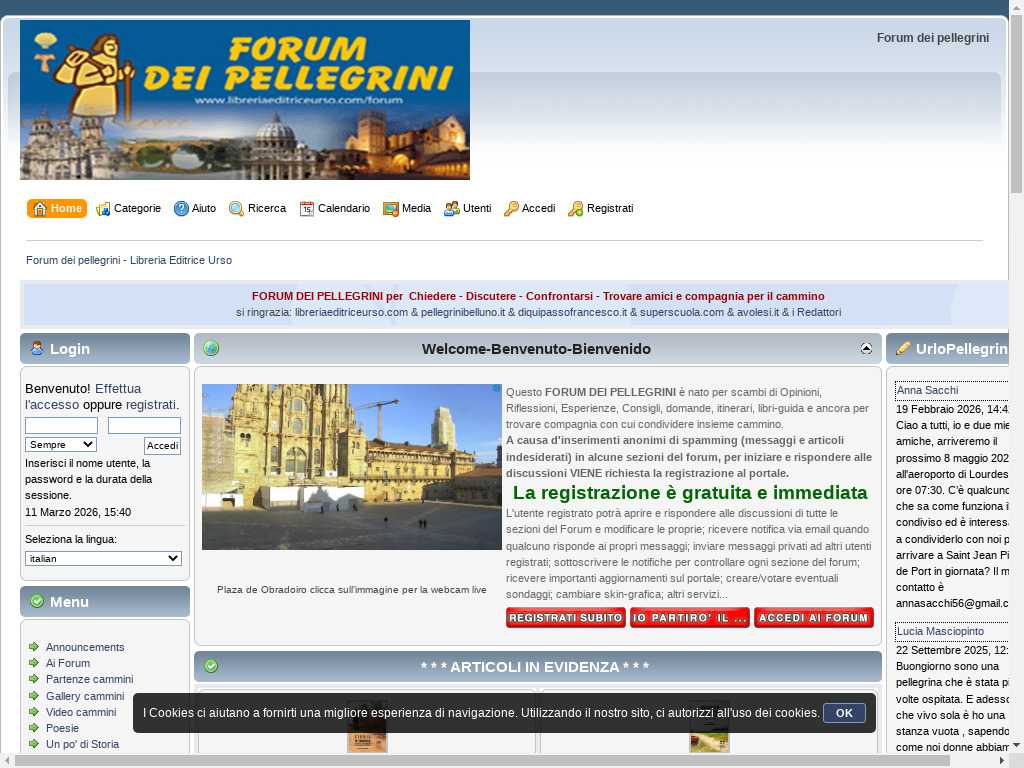
Task: Click the Ricerca magnifier icon
Action: tap(236, 209)
